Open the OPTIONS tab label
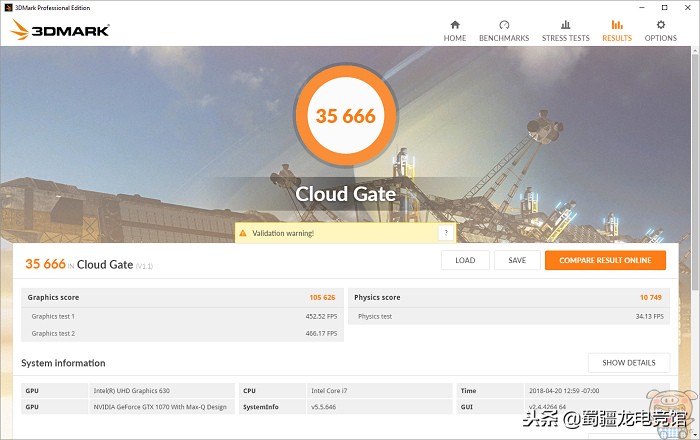 pos(661,38)
